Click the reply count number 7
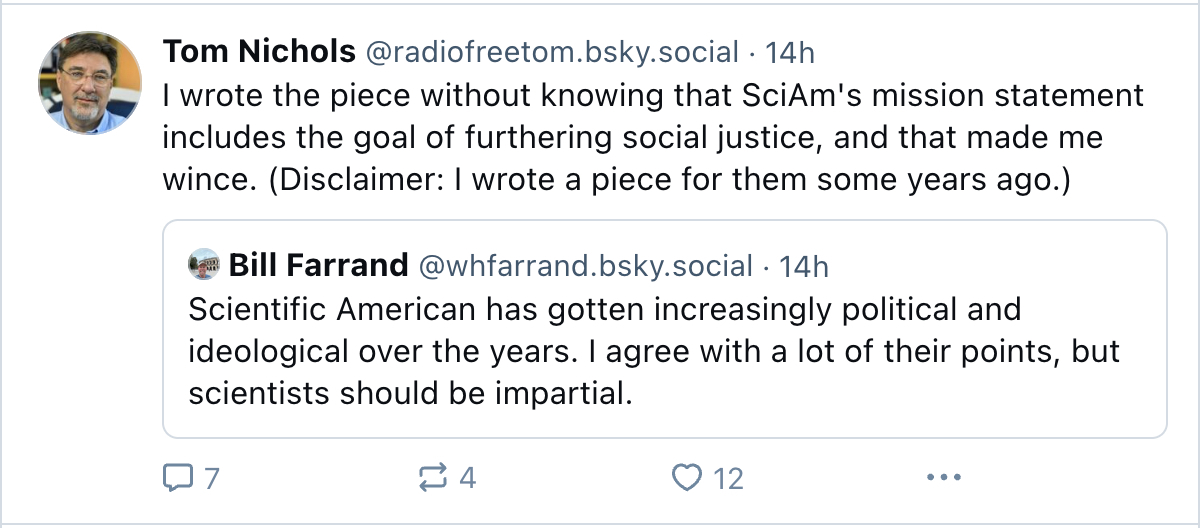 click(x=210, y=479)
